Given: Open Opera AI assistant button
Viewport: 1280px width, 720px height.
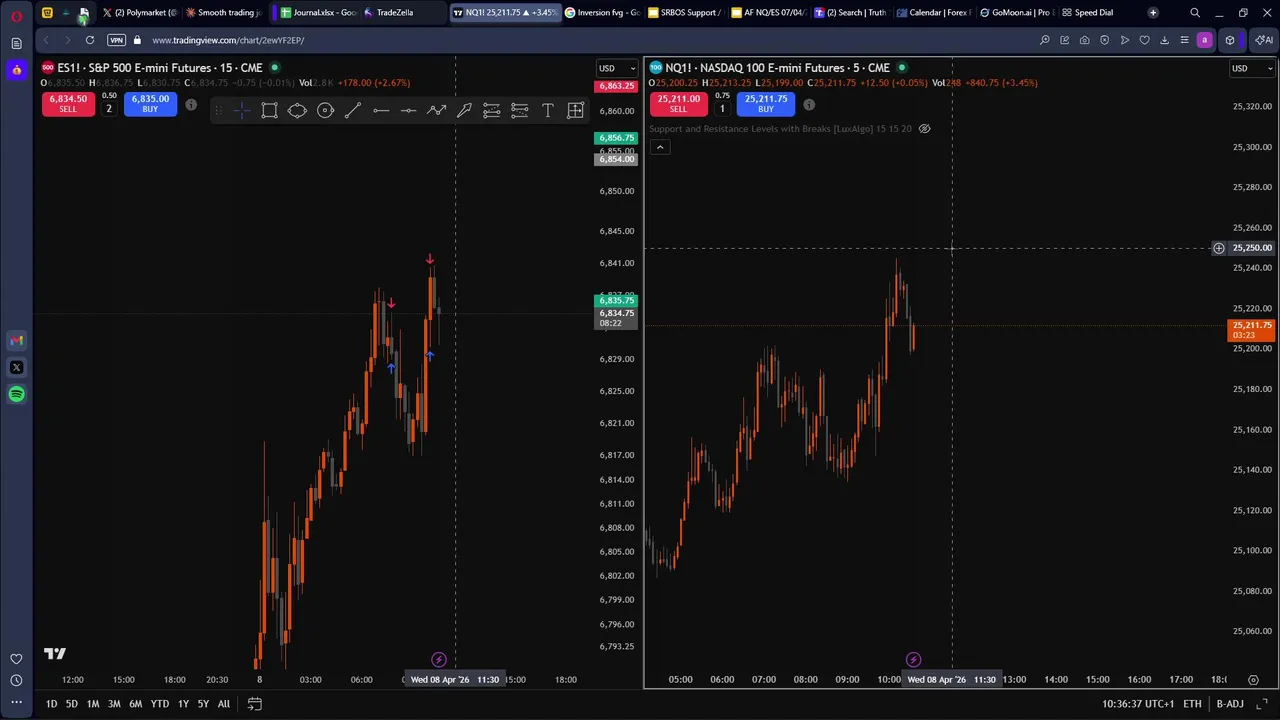Looking at the screenshot, I should pos(1264,40).
